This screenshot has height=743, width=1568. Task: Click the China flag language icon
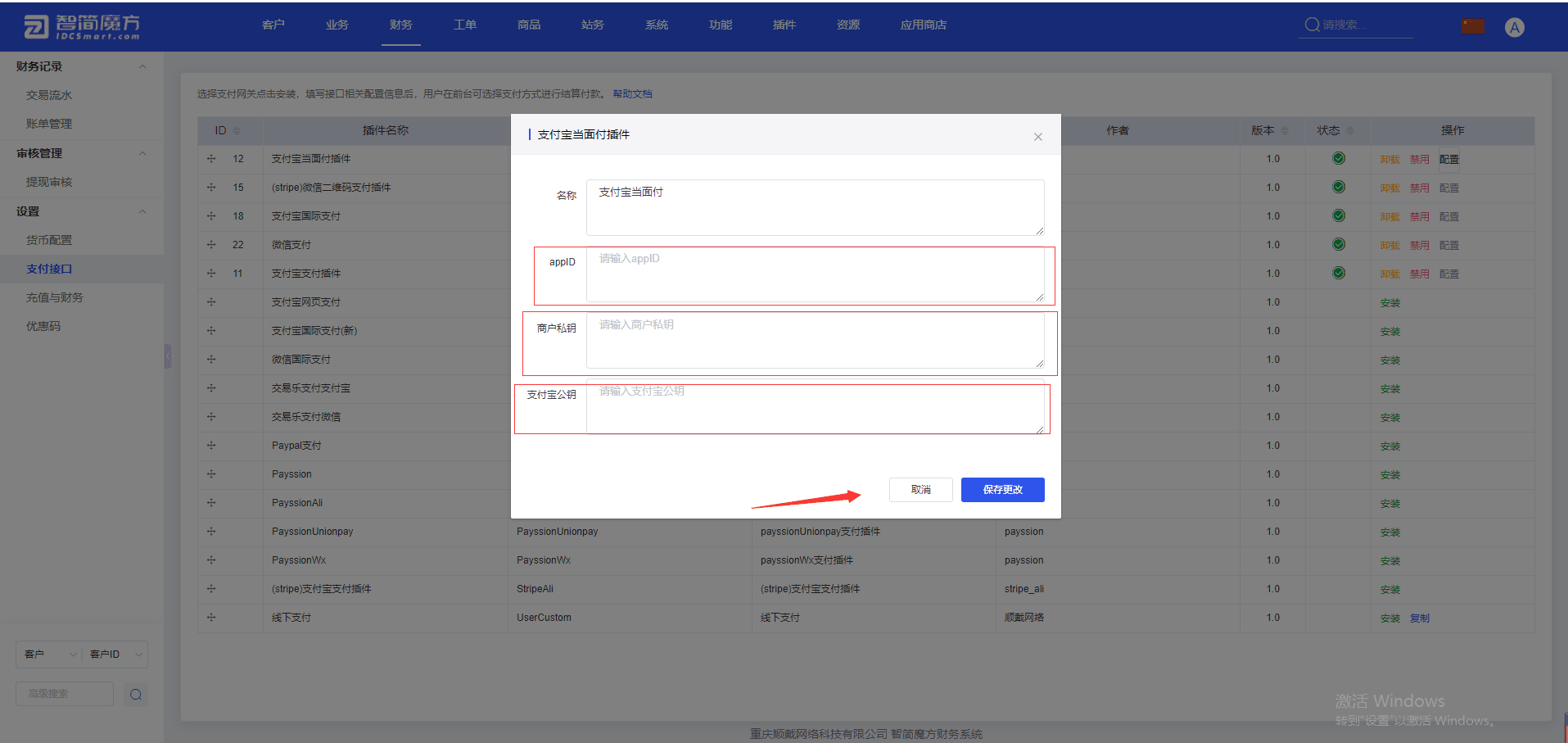(1473, 26)
